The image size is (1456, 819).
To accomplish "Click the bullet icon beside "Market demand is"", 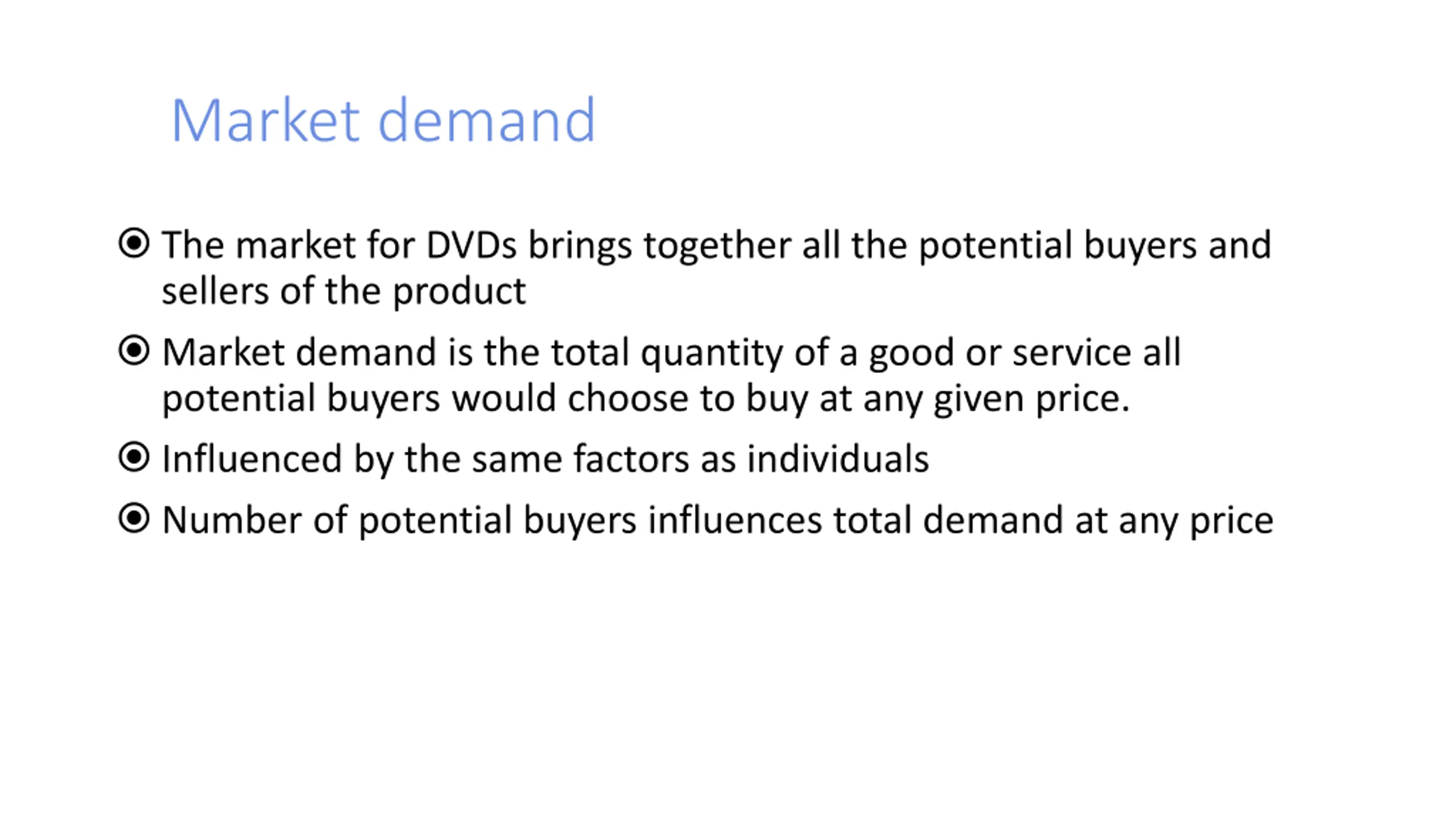I will (x=134, y=350).
